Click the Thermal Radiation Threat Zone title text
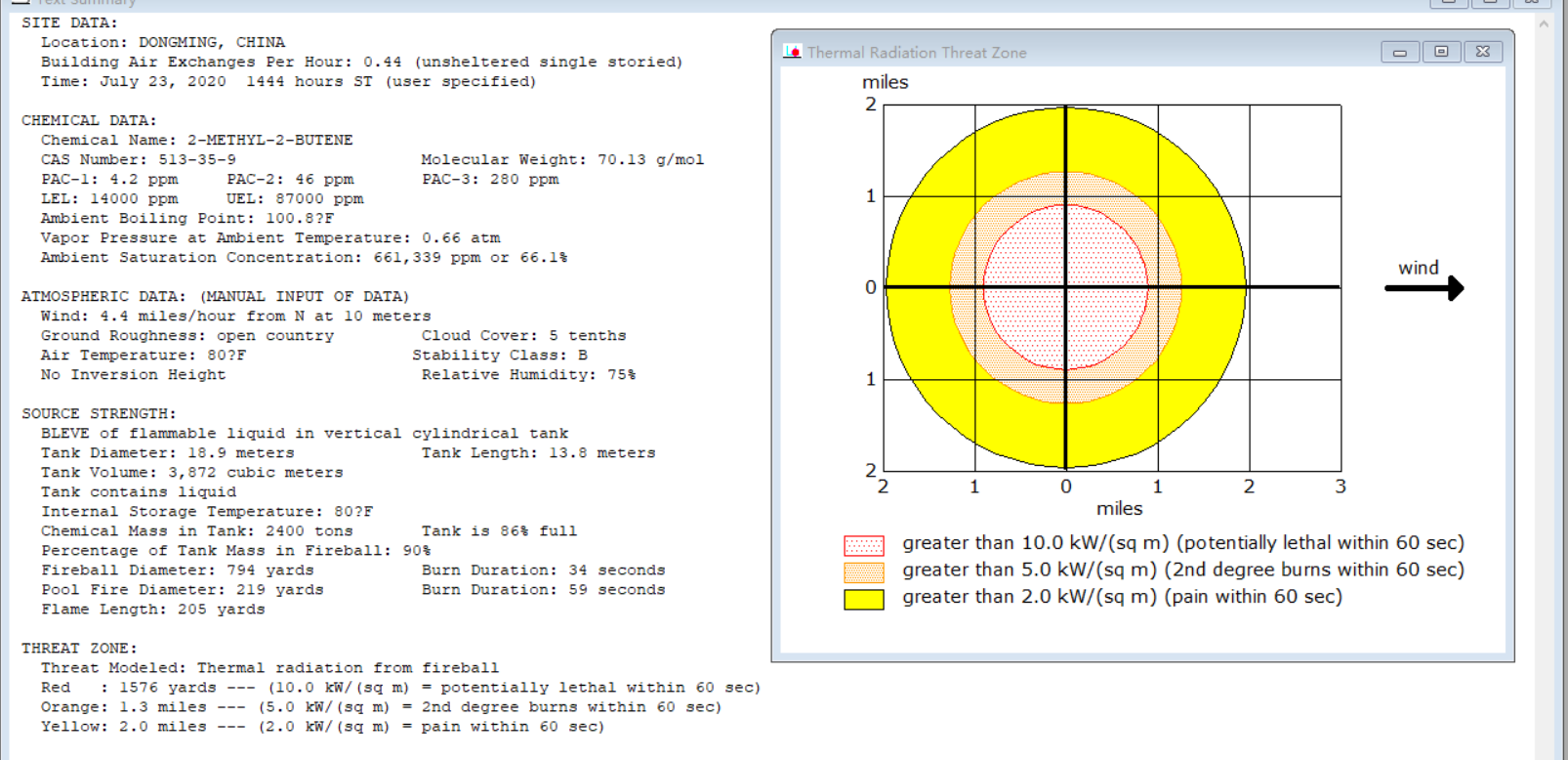Viewport: 1568px width, 760px height. (x=917, y=53)
